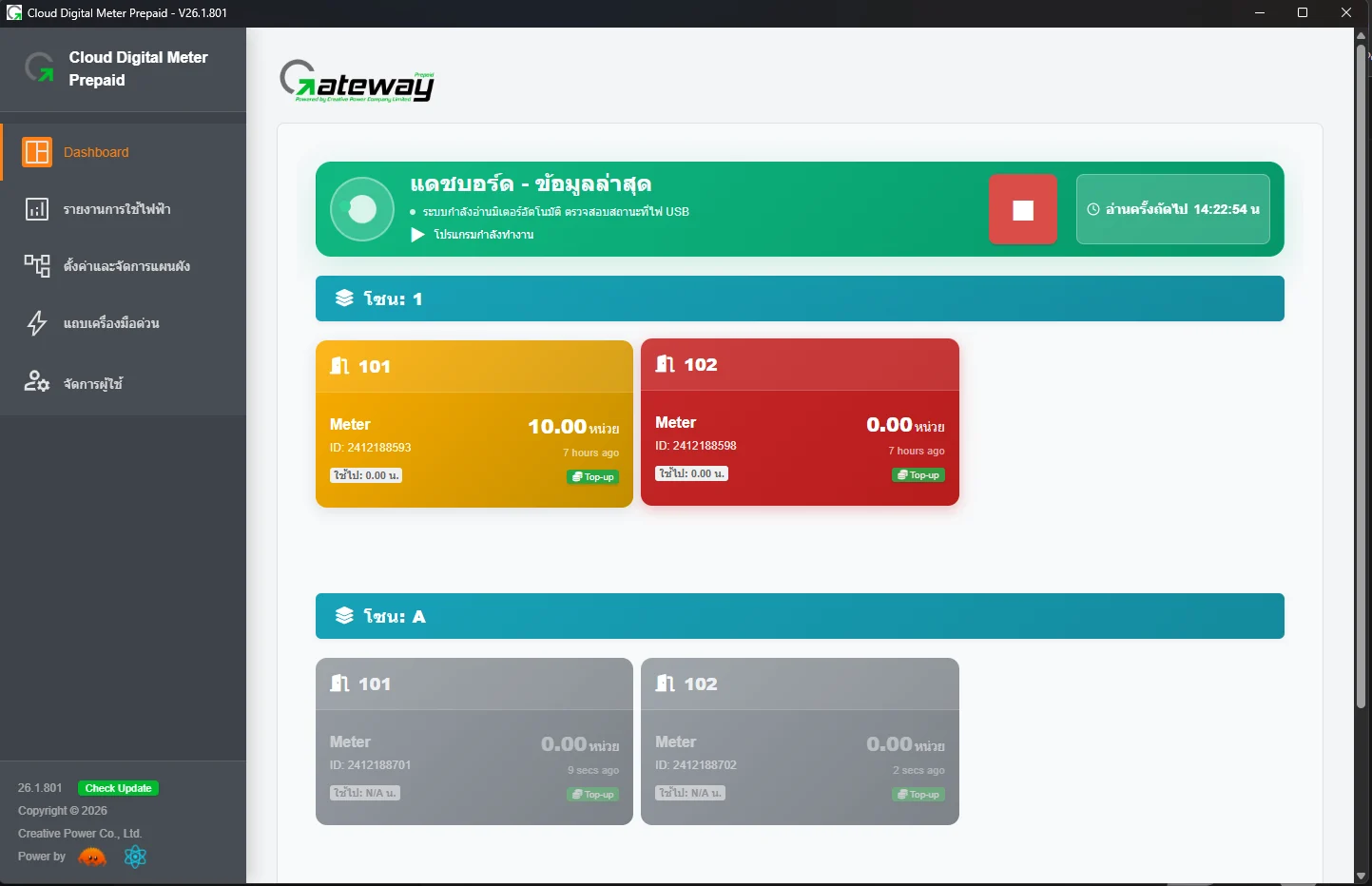
Task: Click the layers icon in โซน: 1 header
Action: click(x=344, y=299)
